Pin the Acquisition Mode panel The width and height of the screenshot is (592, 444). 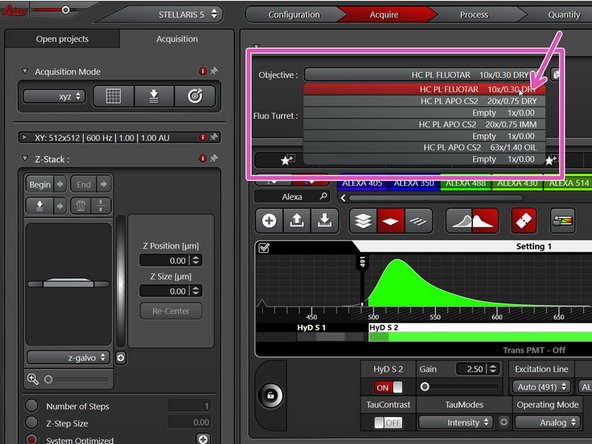click(214, 71)
